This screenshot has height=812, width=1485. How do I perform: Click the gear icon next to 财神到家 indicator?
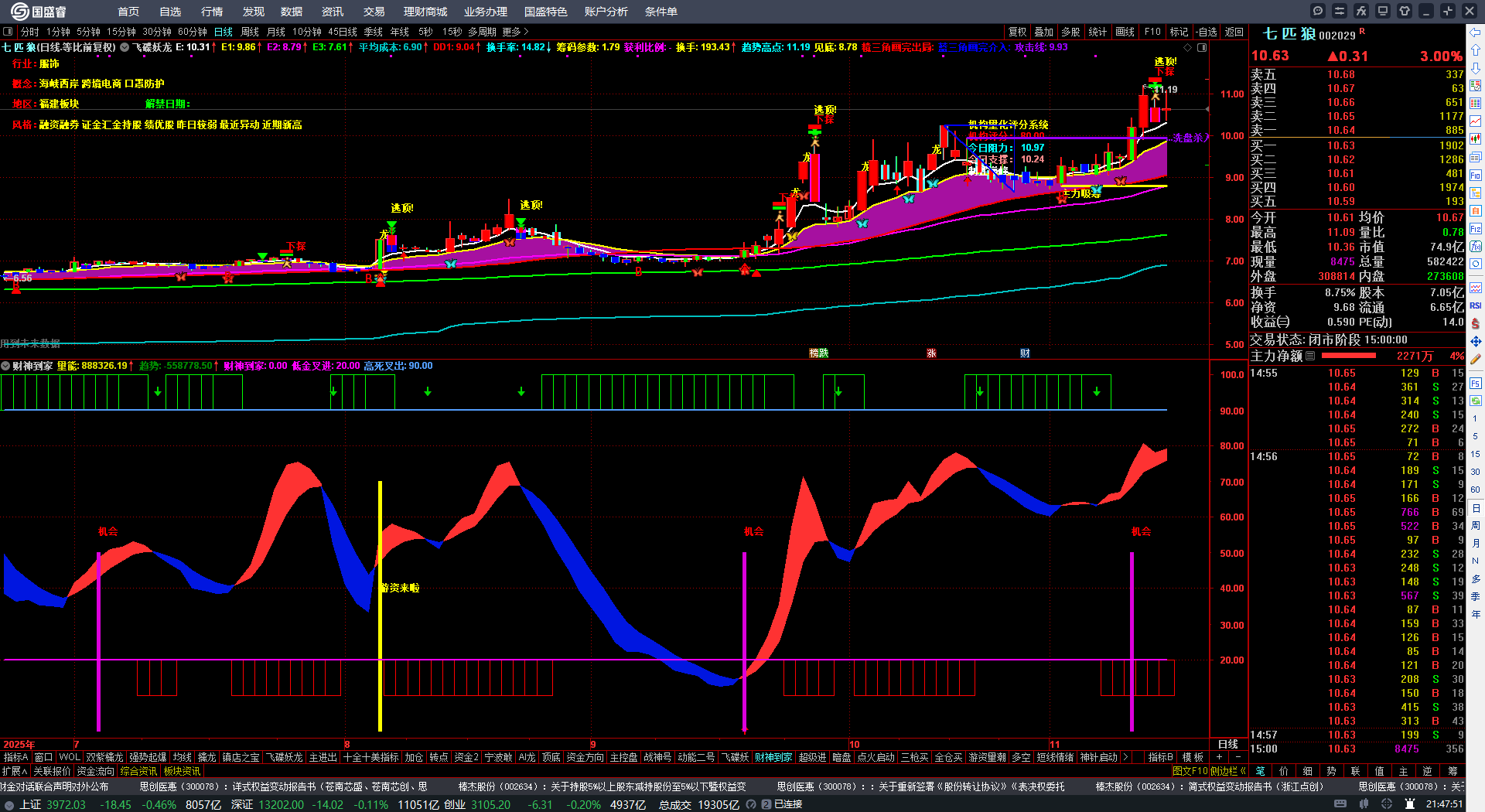coord(5,366)
